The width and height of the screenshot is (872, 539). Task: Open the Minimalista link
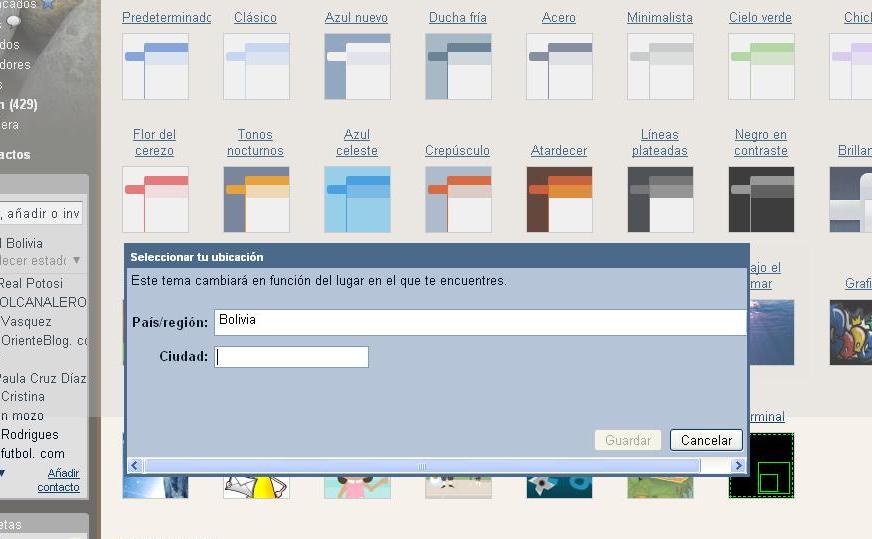pos(660,17)
